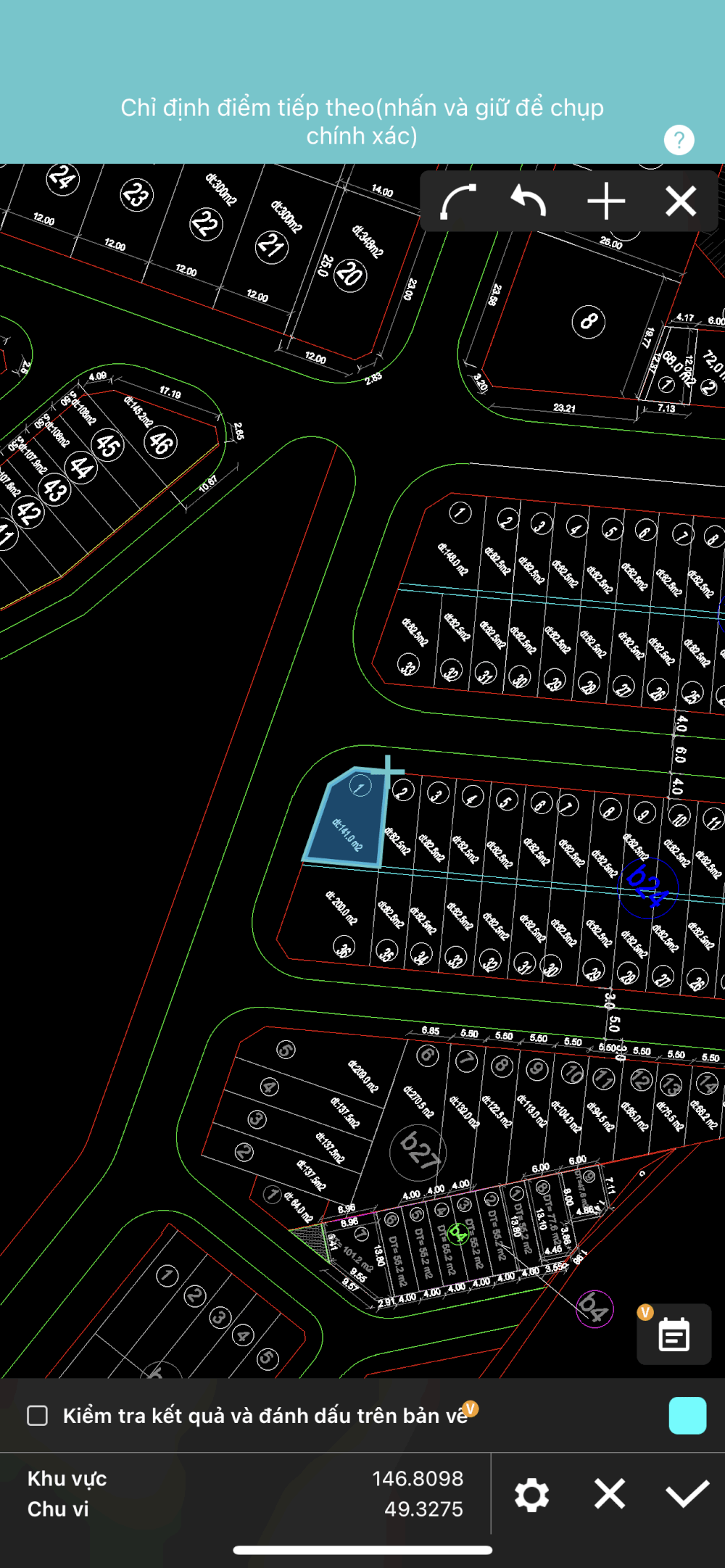
Task: Close the floating measure toolbar
Action: point(681,202)
